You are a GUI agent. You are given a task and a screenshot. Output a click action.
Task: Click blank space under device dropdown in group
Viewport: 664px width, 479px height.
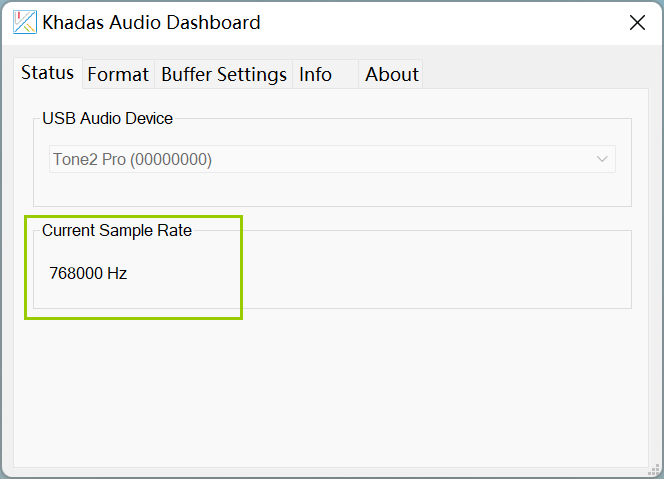[332, 189]
